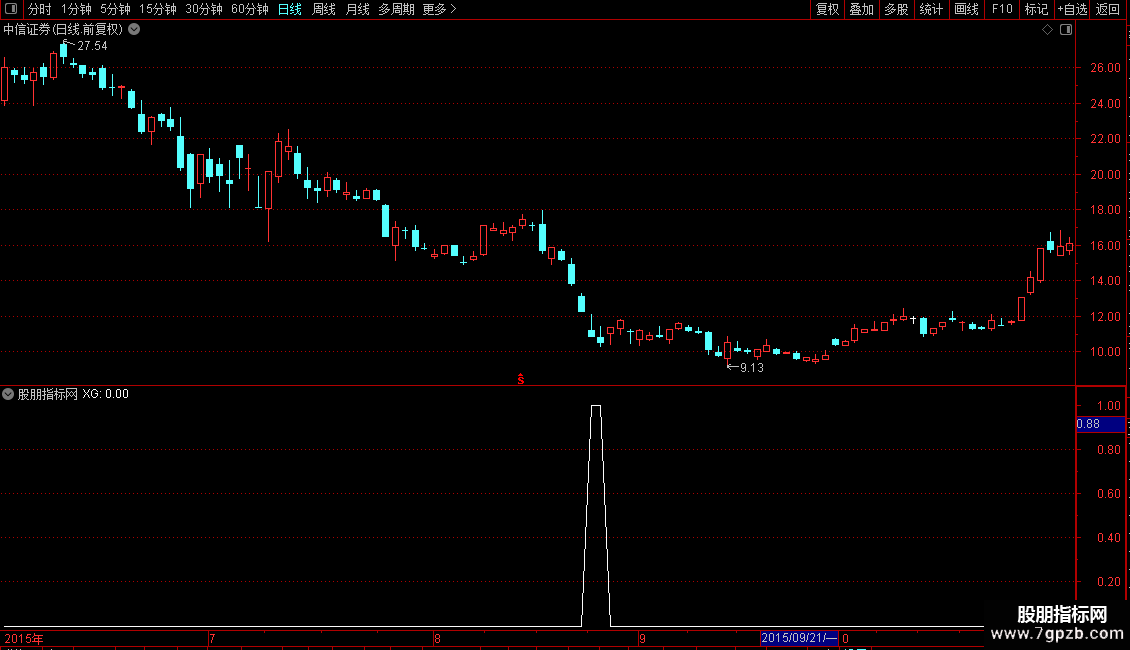Click the 标记 mark button
The height and width of the screenshot is (650, 1130).
tap(1036, 9)
